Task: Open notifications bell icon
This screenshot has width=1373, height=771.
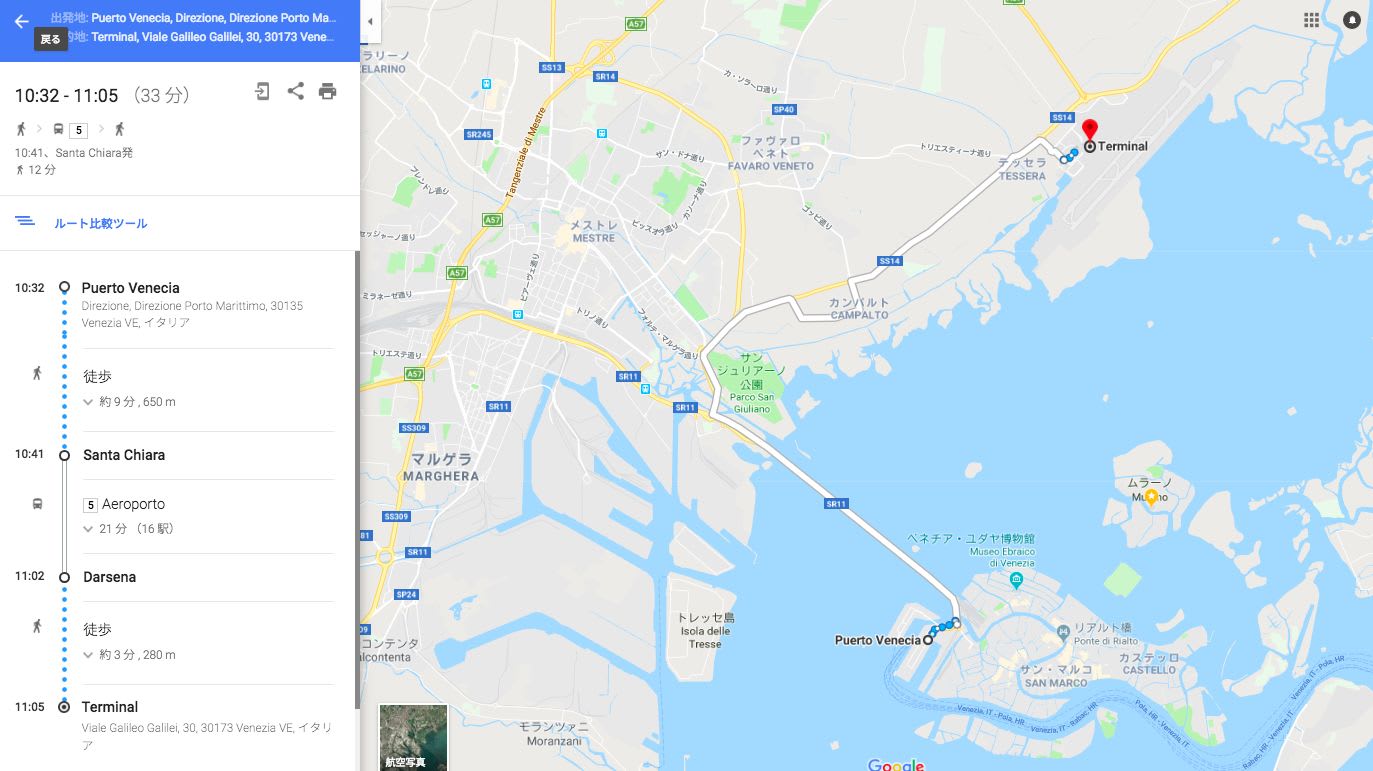Action: [x=1352, y=20]
